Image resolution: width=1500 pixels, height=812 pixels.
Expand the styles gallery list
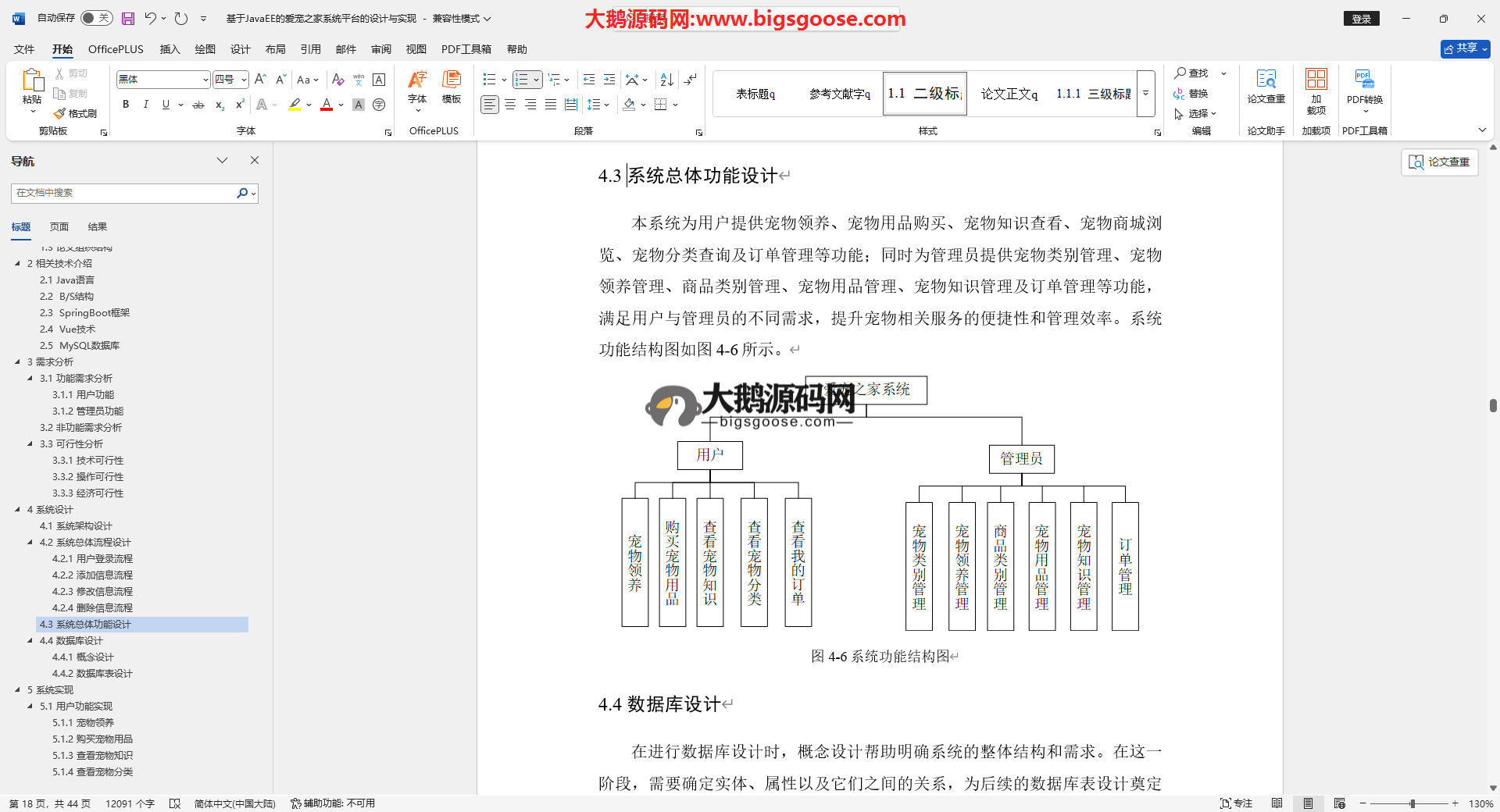pyautogui.click(x=1145, y=94)
